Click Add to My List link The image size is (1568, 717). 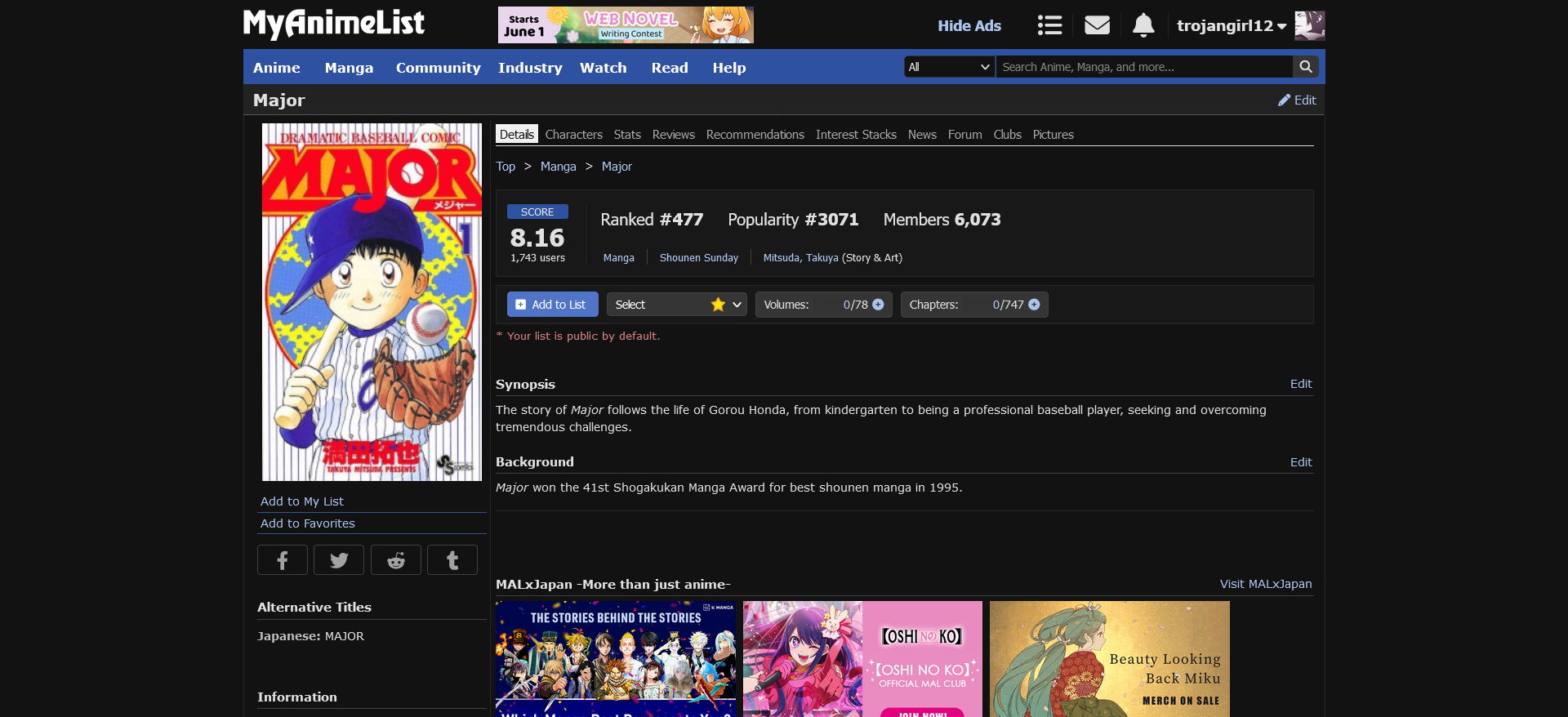(302, 501)
